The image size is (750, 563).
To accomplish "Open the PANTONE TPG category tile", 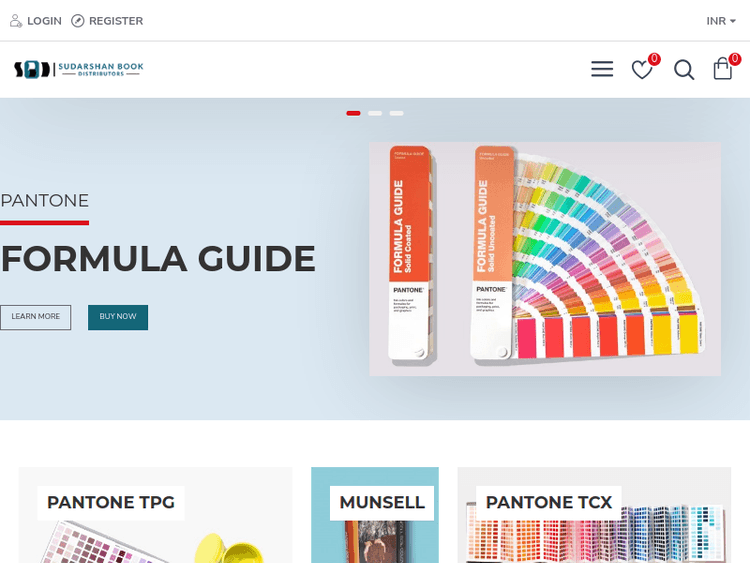I will [x=155, y=515].
